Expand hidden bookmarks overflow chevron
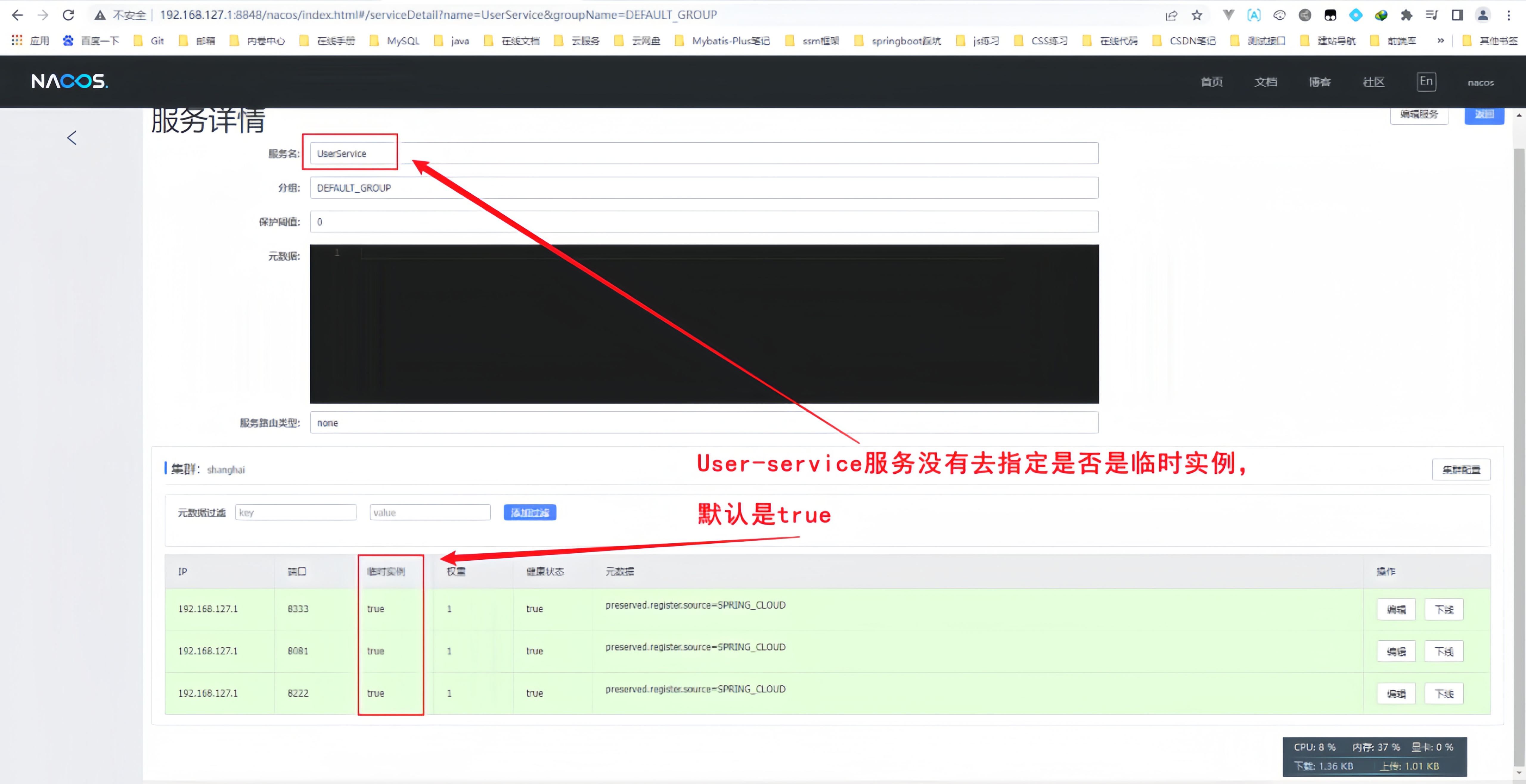This screenshot has width=1526, height=784. (1440, 40)
